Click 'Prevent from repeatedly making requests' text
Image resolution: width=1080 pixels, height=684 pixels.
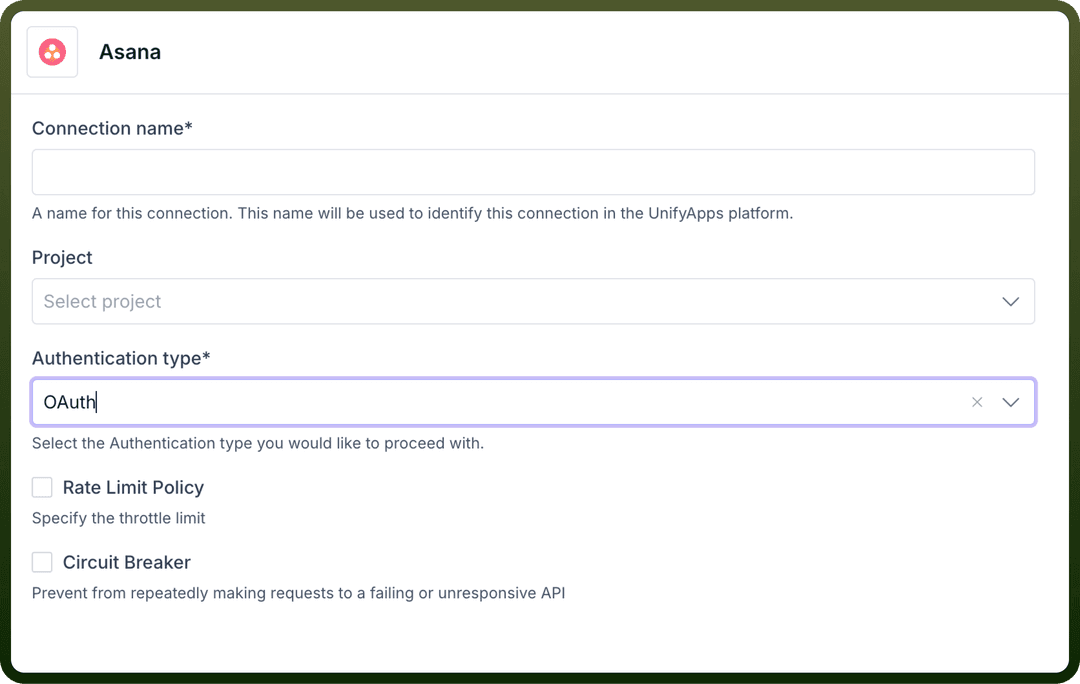[x=298, y=594]
